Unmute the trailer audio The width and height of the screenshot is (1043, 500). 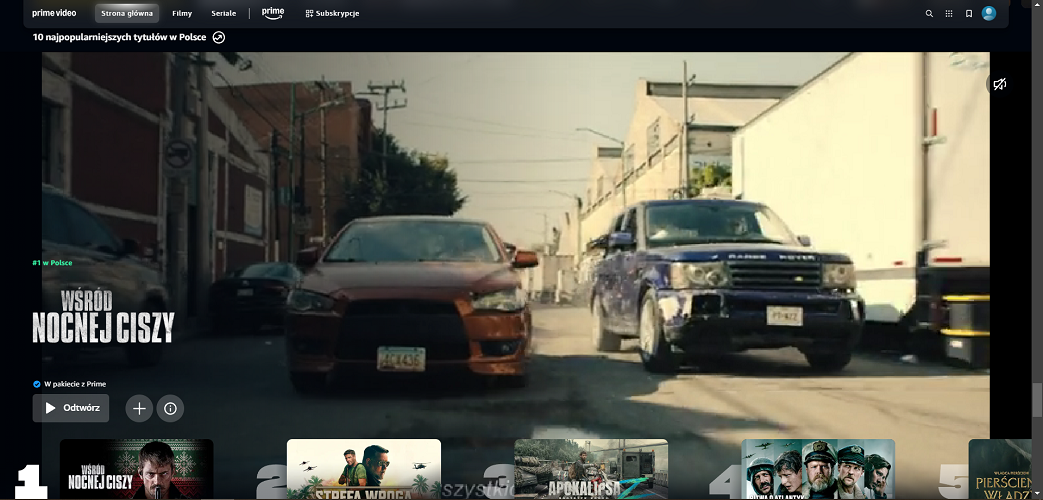point(999,85)
